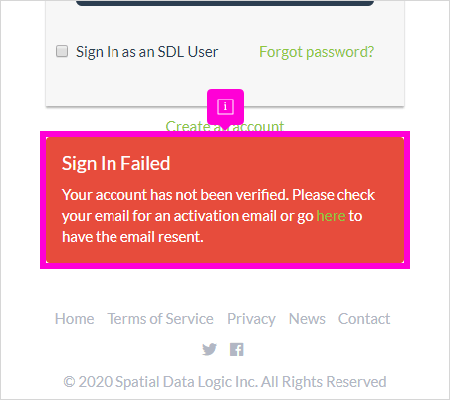
Task: Open the Privacy footer link
Action: pyautogui.click(x=251, y=319)
